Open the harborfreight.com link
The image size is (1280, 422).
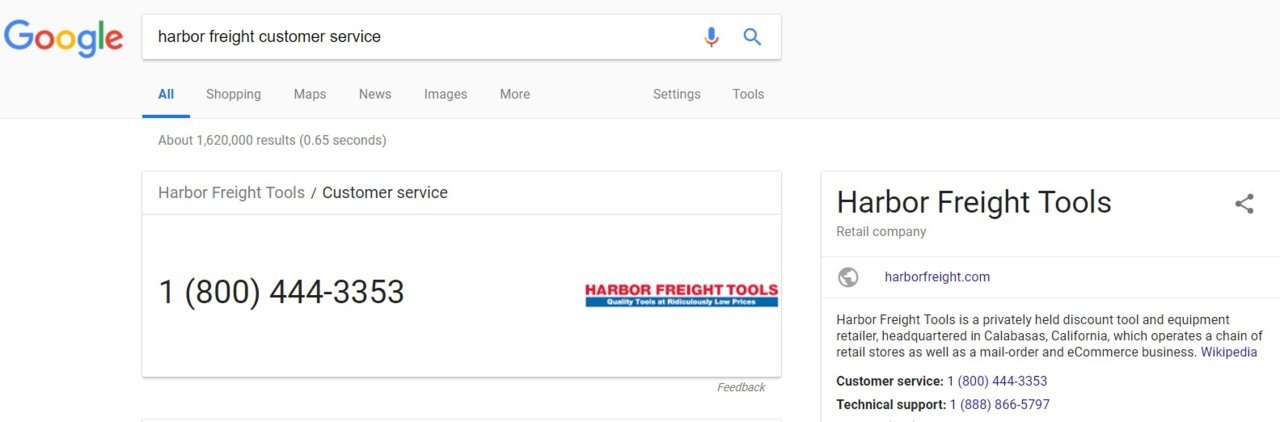(937, 277)
